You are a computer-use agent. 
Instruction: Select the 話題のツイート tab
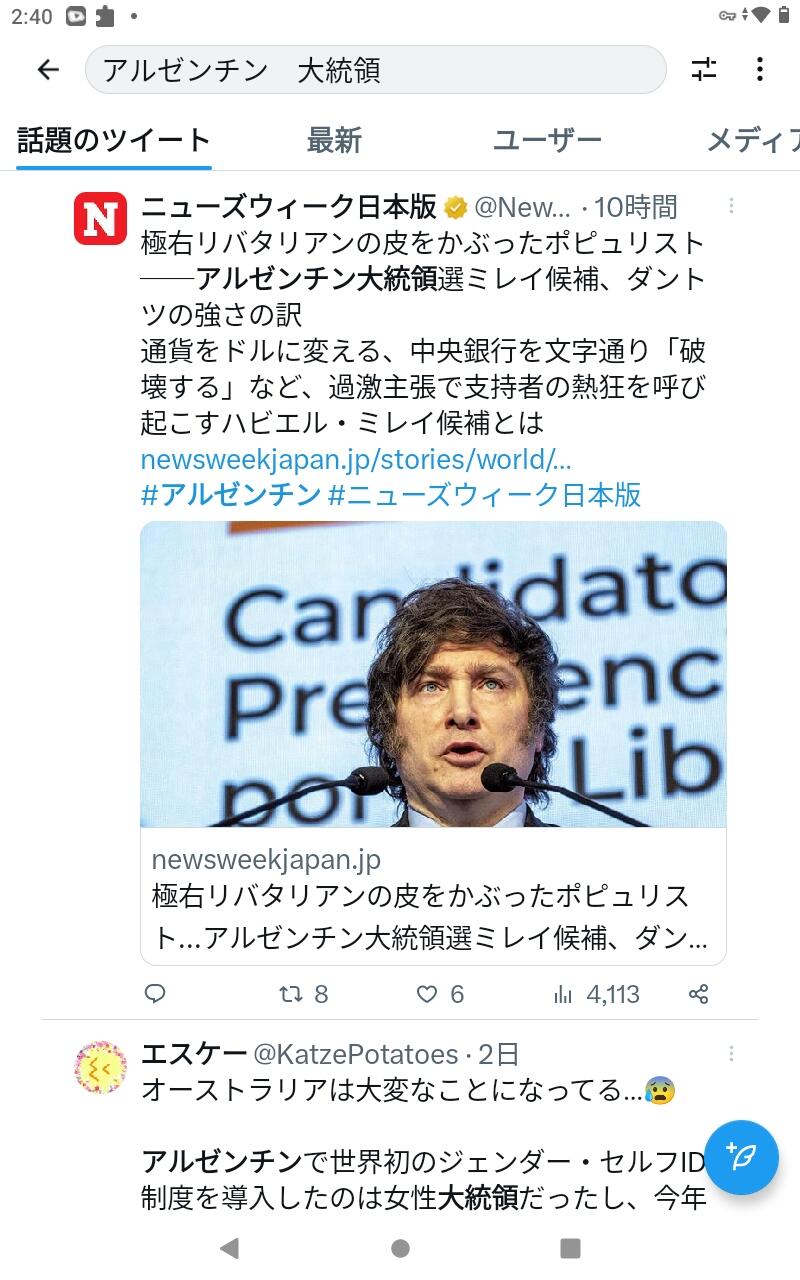click(x=114, y=141)
